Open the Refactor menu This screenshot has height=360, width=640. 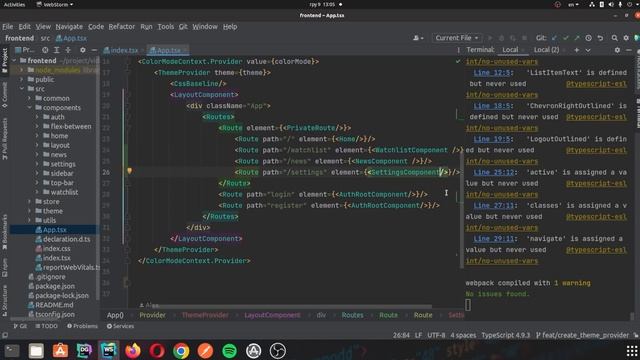tap(122, 27)
